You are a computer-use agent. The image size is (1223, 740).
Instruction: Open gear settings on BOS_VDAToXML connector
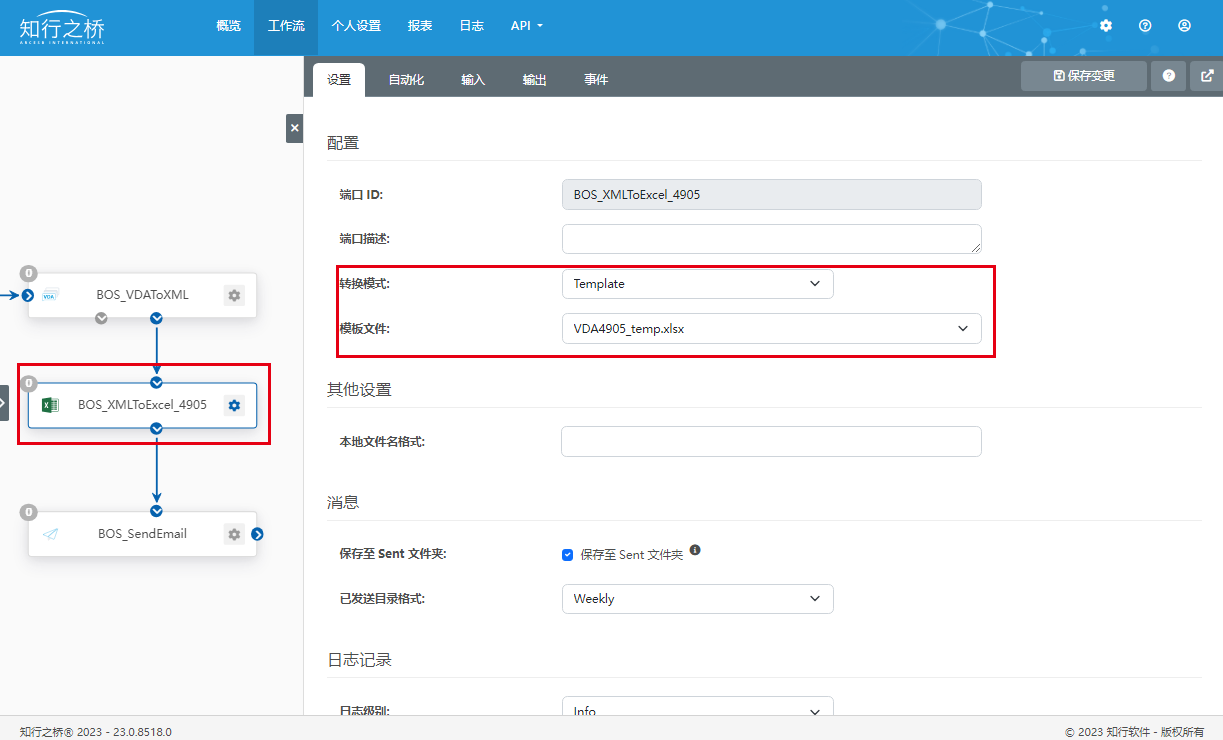click(x=234, y=295)
